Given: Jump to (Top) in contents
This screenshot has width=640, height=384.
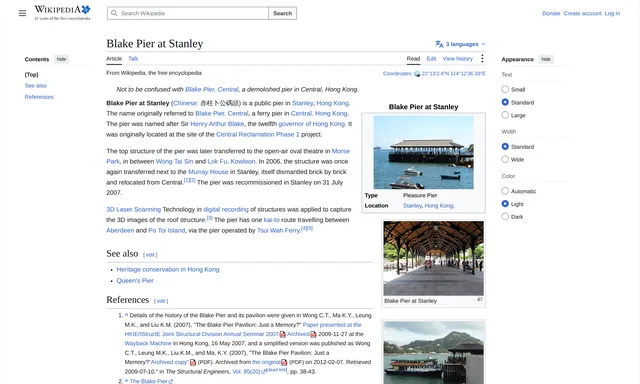Looking at the screenshot, I should tap(31, 75).
